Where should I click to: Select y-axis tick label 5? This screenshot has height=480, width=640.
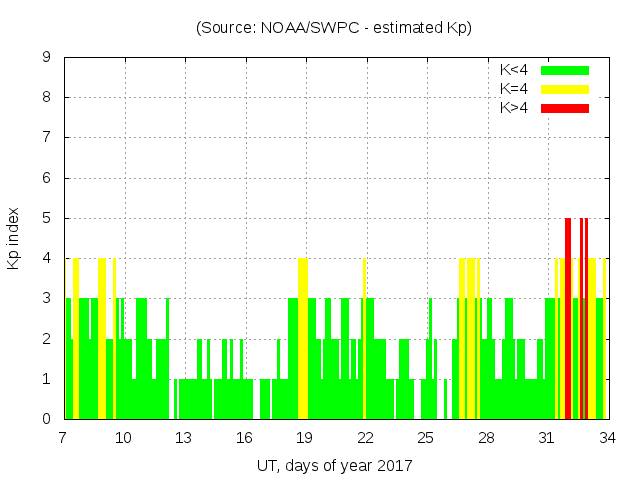[x=47, y=218]
